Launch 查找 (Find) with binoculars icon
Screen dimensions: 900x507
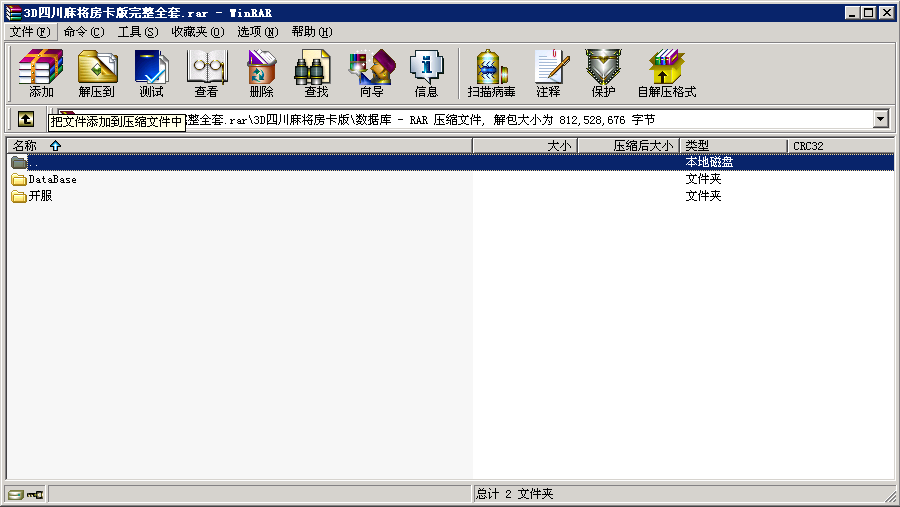[316, 73]
